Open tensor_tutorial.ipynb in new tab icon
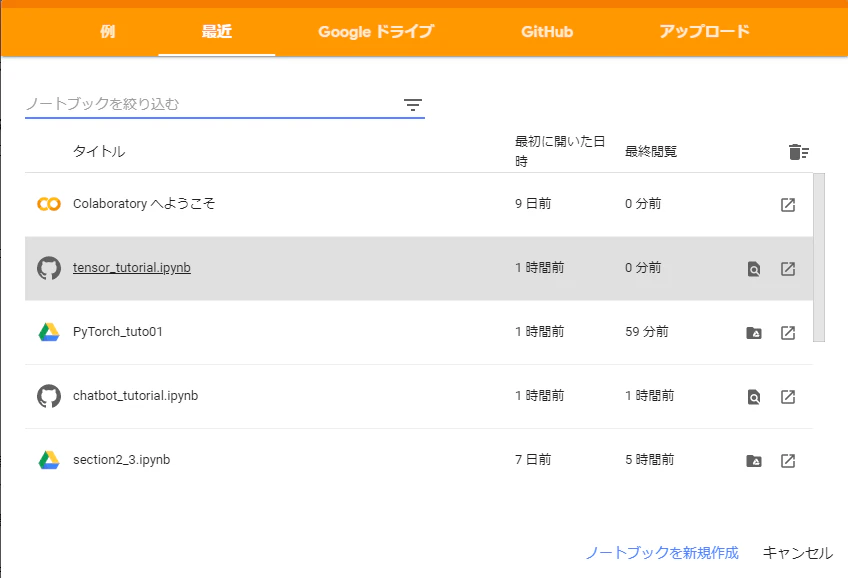Viewport: 848px width, 578px height. point(788,269)
